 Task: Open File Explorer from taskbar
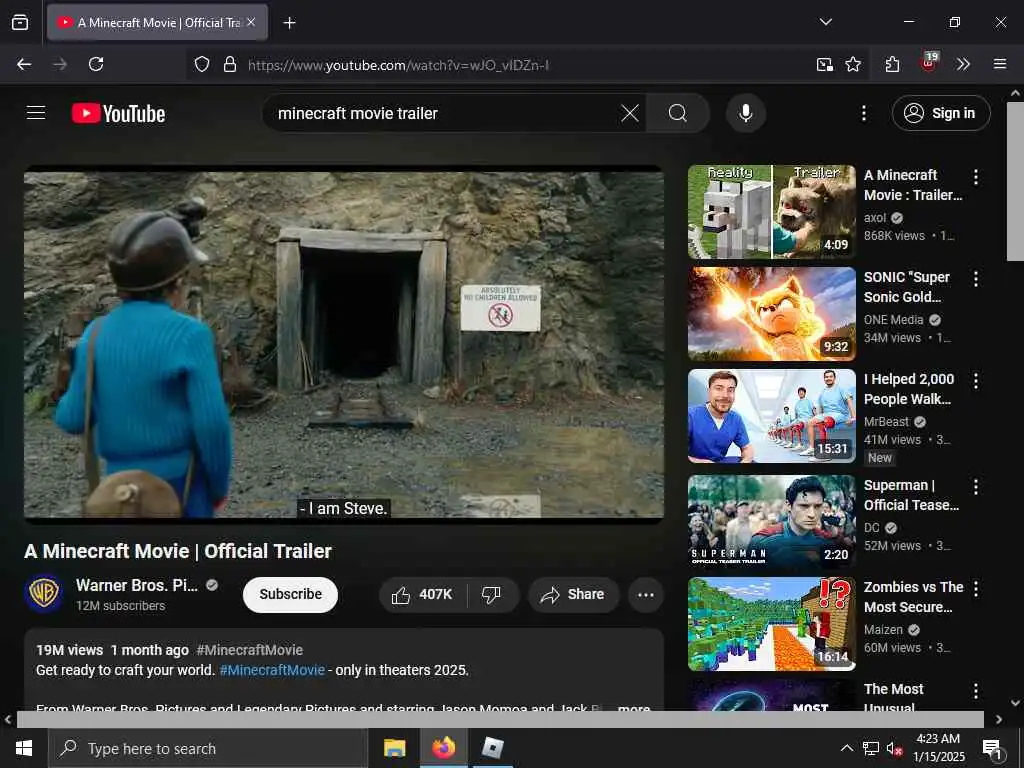(394, 748)
